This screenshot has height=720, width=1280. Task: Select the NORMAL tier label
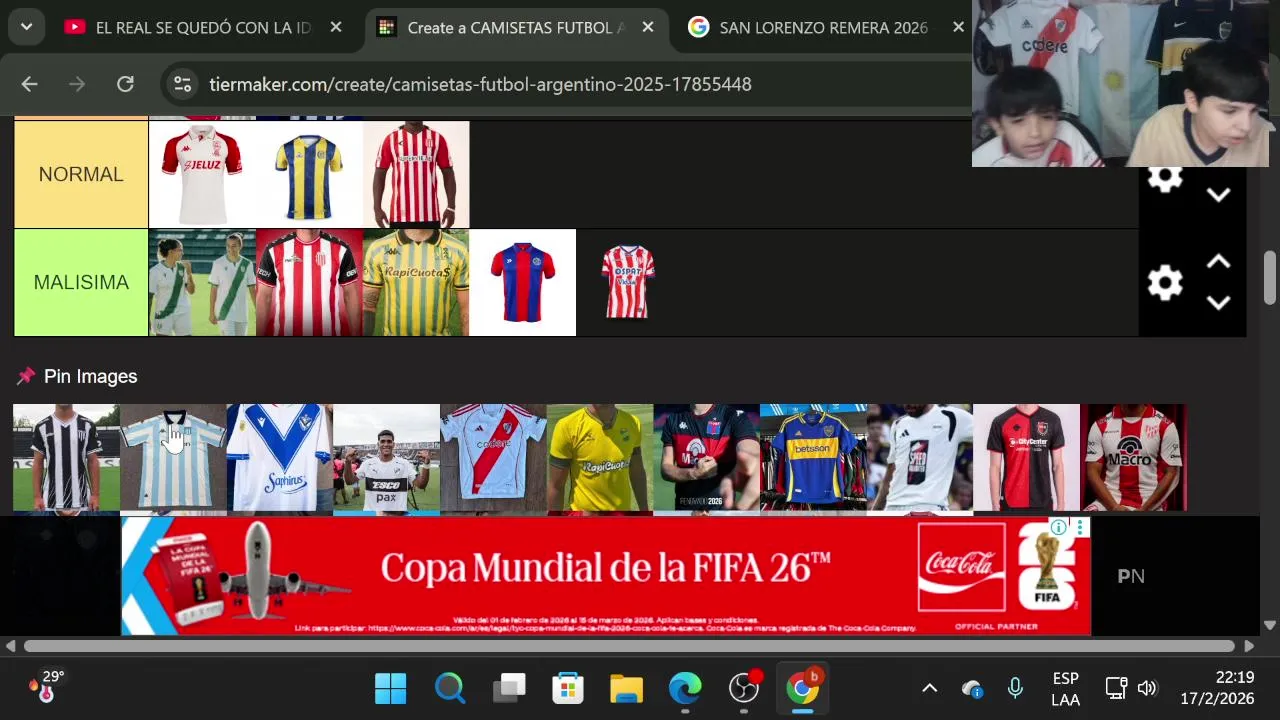pos(81,174)
